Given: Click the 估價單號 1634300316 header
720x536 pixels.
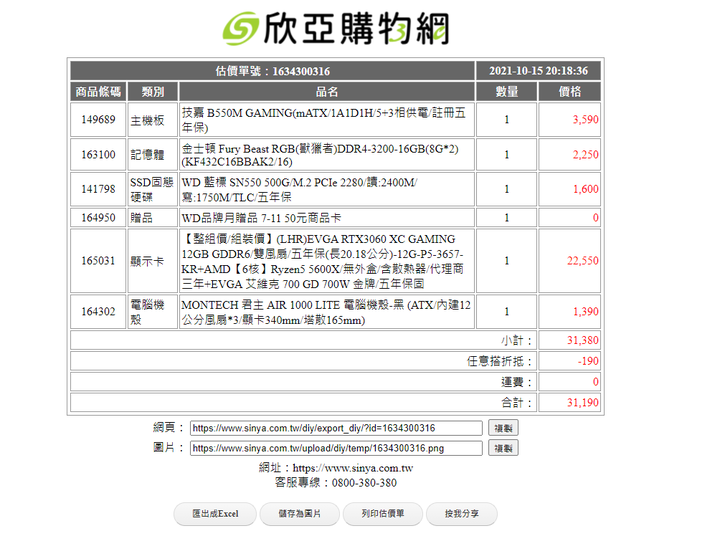Looking at the screenshot, I should click(272, 71).
